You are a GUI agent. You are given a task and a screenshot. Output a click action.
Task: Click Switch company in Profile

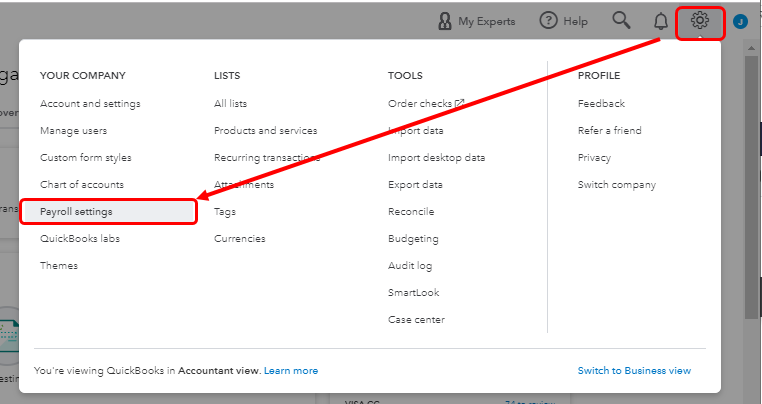[x=616, y=185]
